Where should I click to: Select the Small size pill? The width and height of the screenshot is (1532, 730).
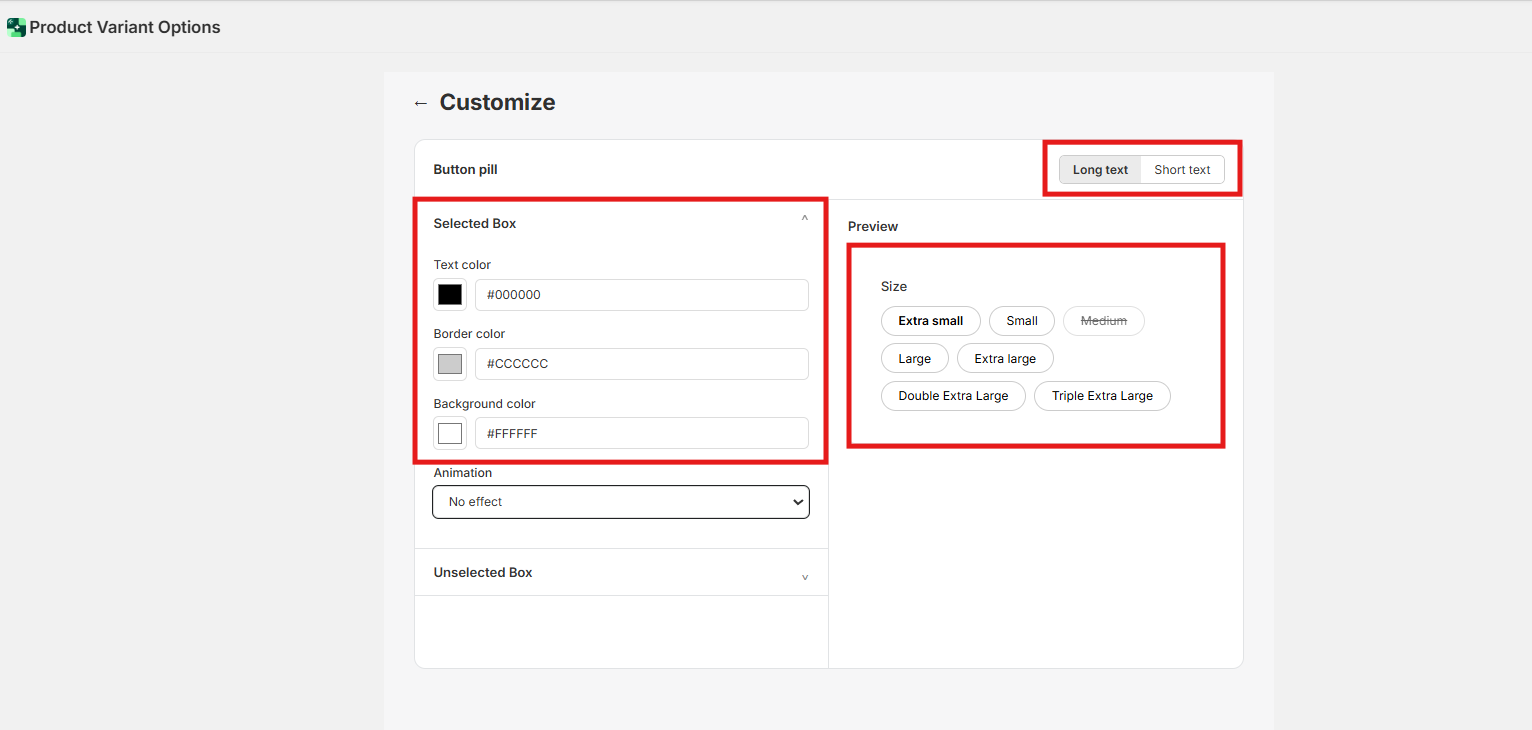click(x=1021, y=321)
